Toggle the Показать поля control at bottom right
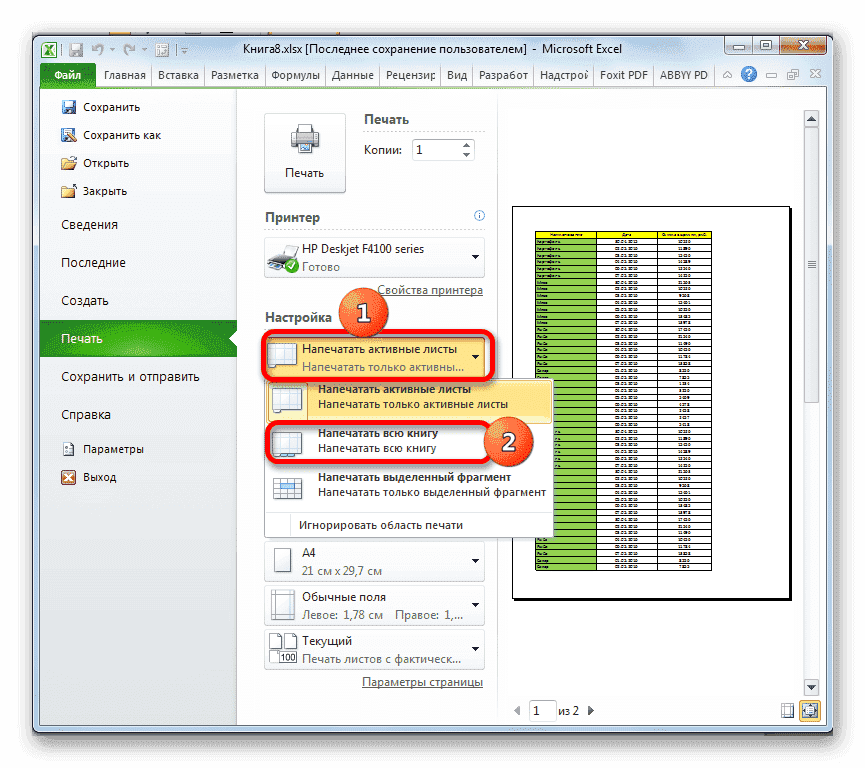Image resolution: width=865 pixels, height=768 pixels. click(788, 710)
